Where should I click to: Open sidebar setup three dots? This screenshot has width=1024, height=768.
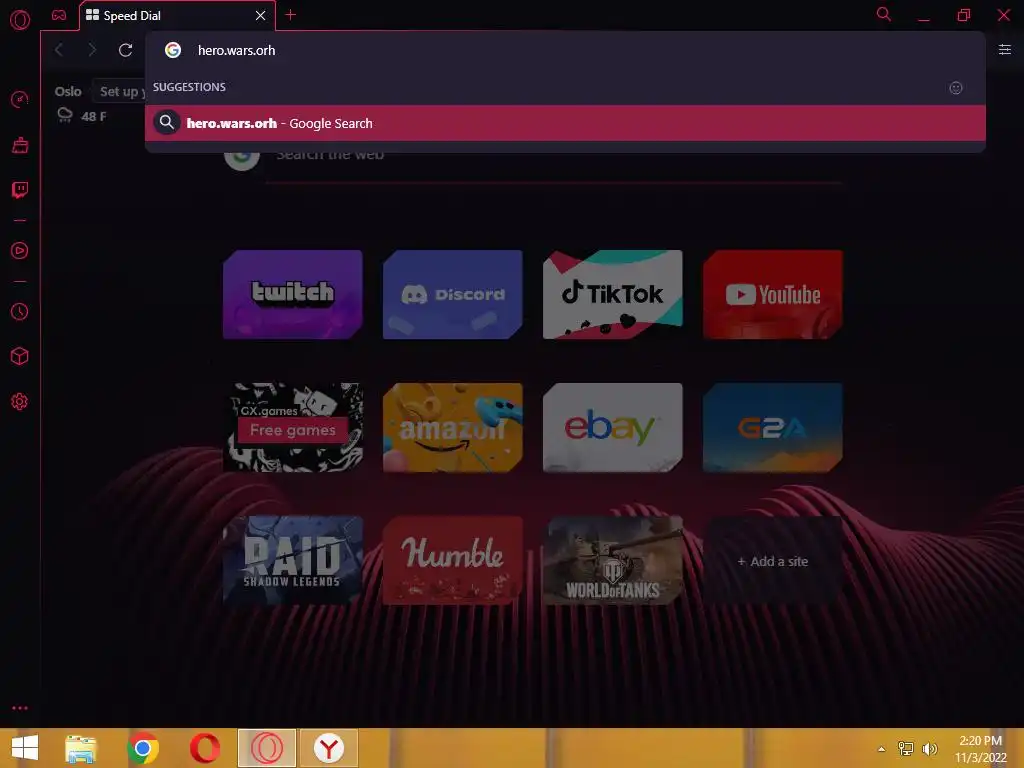coord(20,708)
